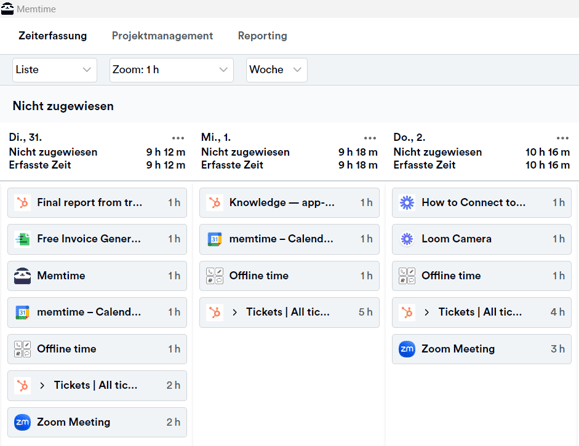The width and height of the screenshot is (579, 446).
Task: Open the Liste view dropdown
Action: [x=54, y=70]
